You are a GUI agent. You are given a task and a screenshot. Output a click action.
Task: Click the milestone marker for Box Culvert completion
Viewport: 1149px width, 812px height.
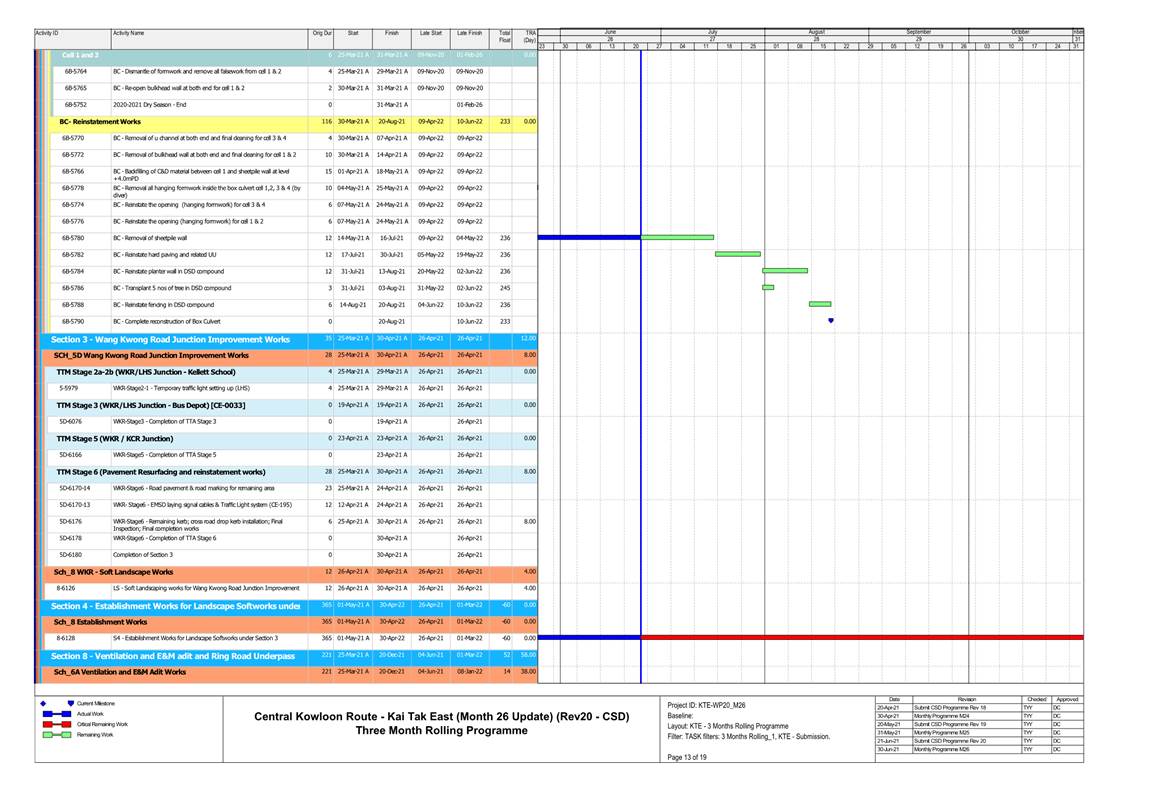[x=831, y=321]
